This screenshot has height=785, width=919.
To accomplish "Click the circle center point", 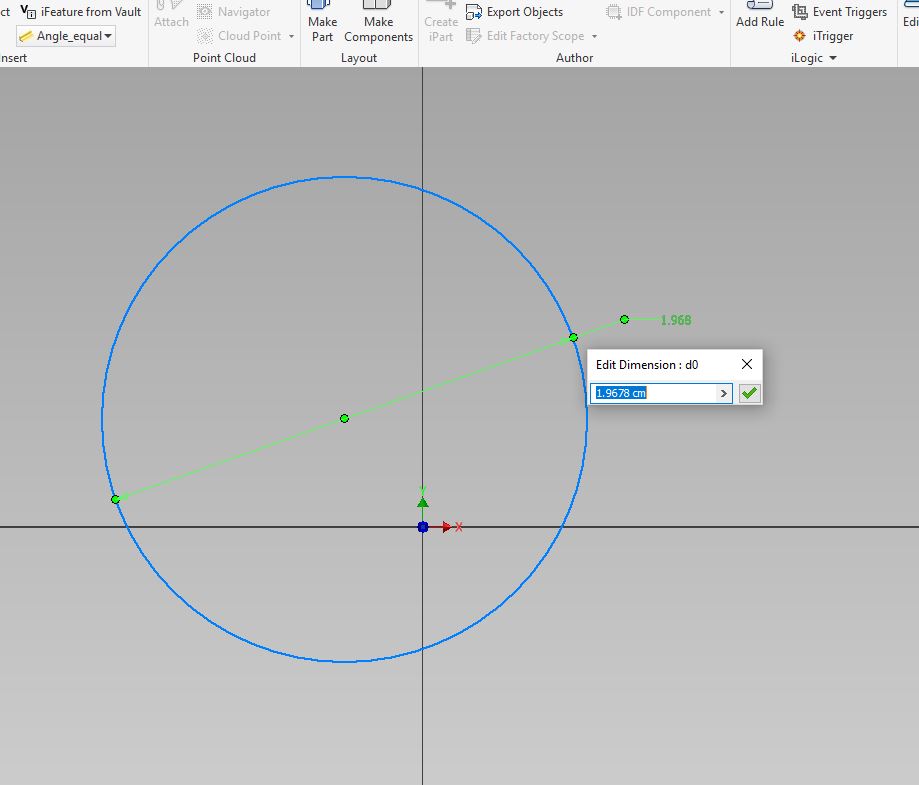I will click(x=344, y=418).
